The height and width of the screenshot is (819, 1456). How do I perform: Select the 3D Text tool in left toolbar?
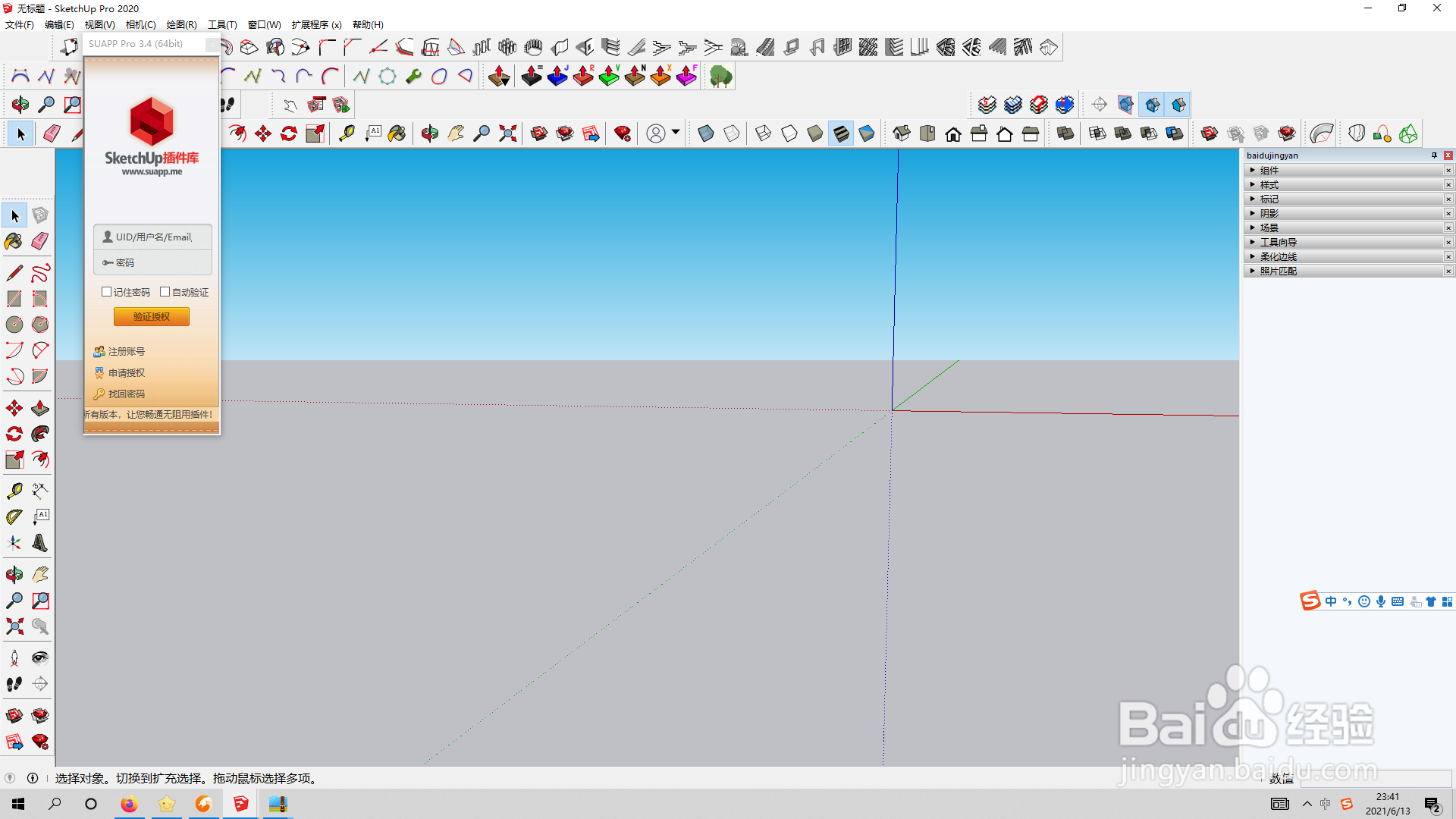[40, 543]
